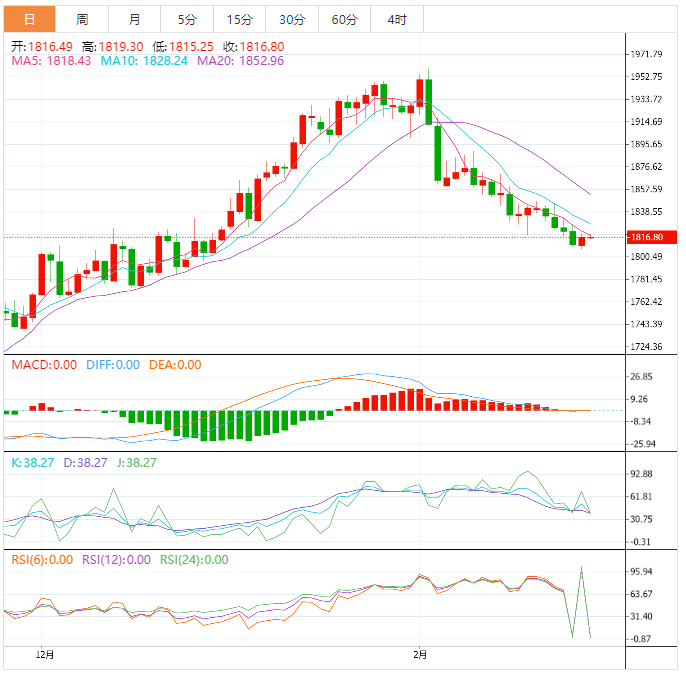Click the DEA:0.00 indicator label

point(175,365)
